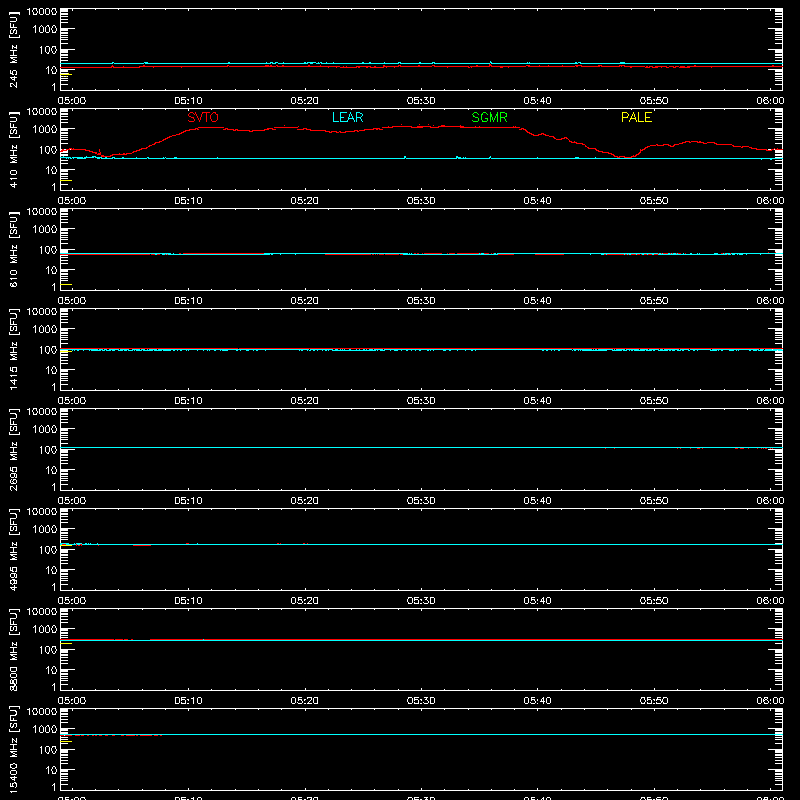Image resolution: width=800 pixels, height=800 pixels.
Task: Select the 15400 MHz [SFU] axis title
Action: click(13, 749)
